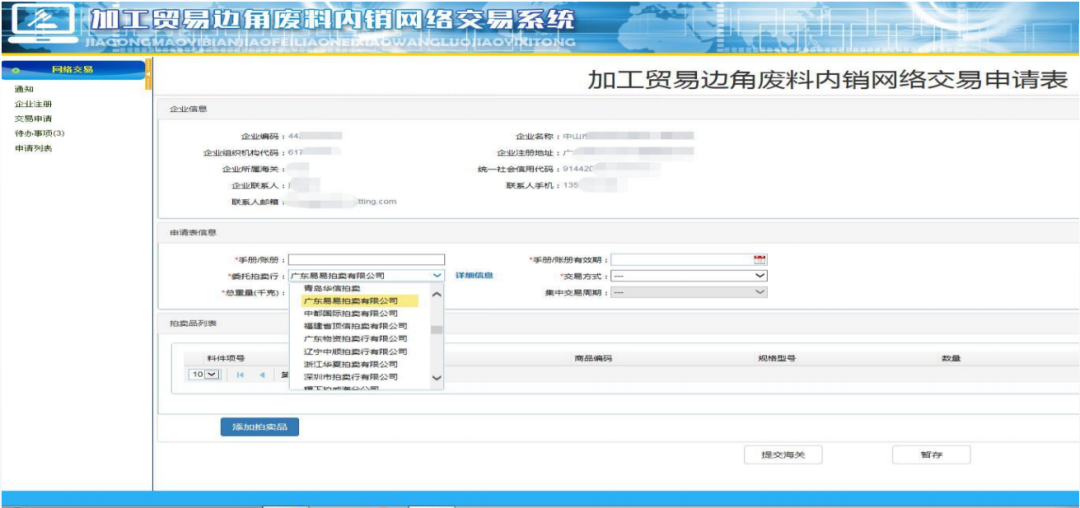Open the calendar icon for 手册/账册有效期
This screenshot has height=508, width=1080.
tap(760, 259)
